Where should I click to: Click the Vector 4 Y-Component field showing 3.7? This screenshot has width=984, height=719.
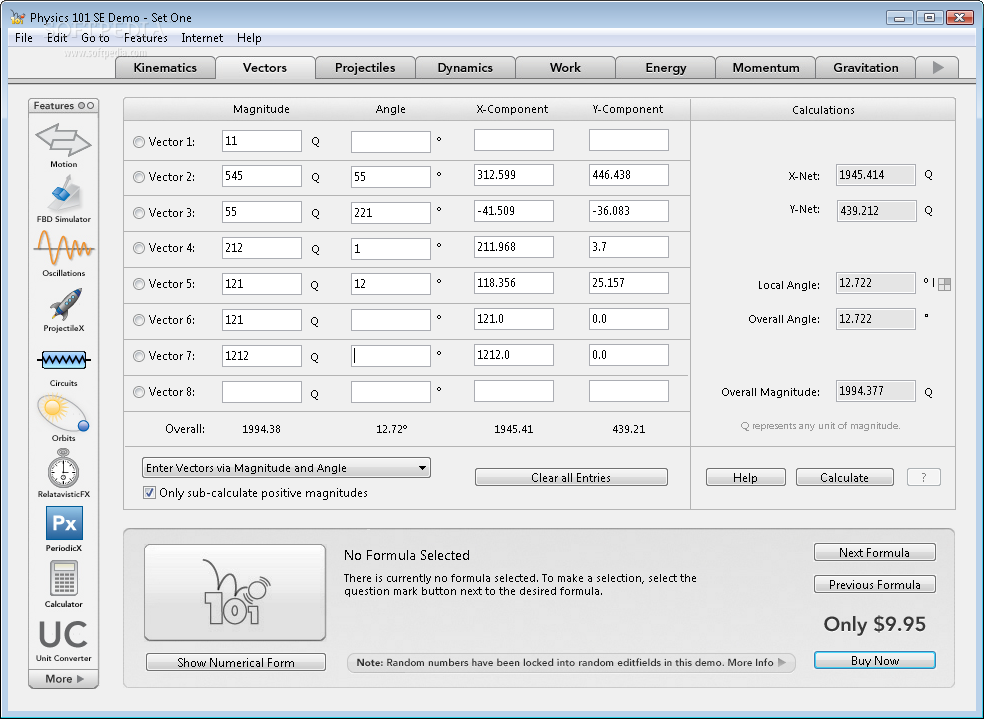coord(629,247)
